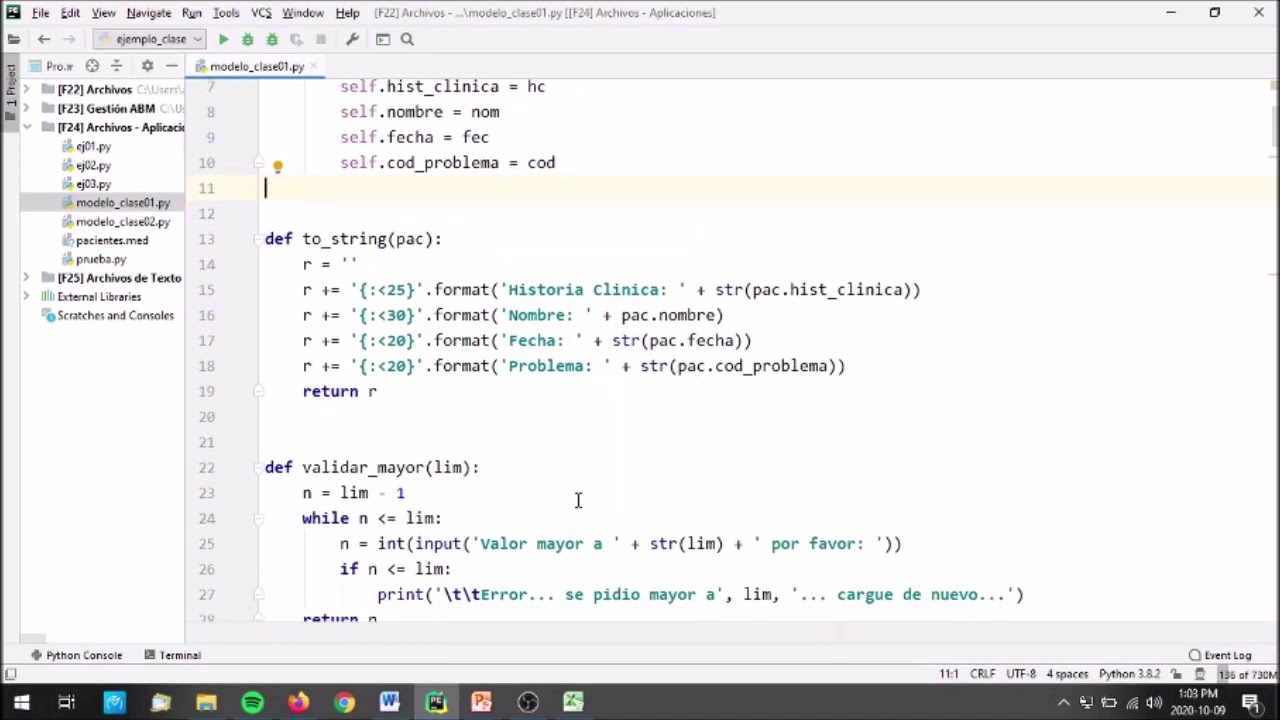
Task: Open ejemplo_clase run configuration dropdown
Action: coord(150,39)
